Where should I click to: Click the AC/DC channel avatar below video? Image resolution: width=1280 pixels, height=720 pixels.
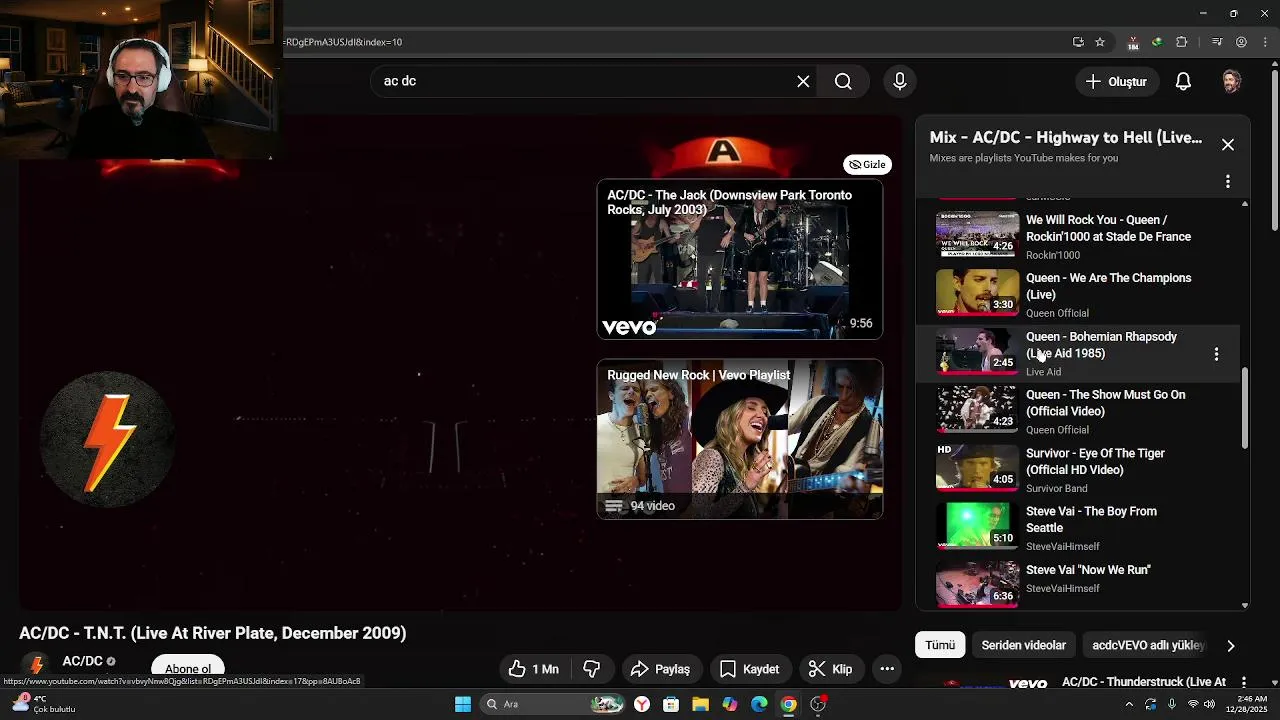point(37,665)
